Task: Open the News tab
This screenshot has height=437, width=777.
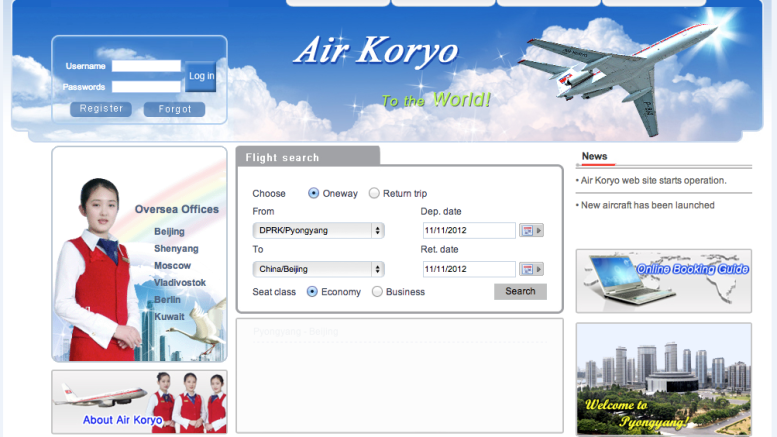Action: point(595,156)
